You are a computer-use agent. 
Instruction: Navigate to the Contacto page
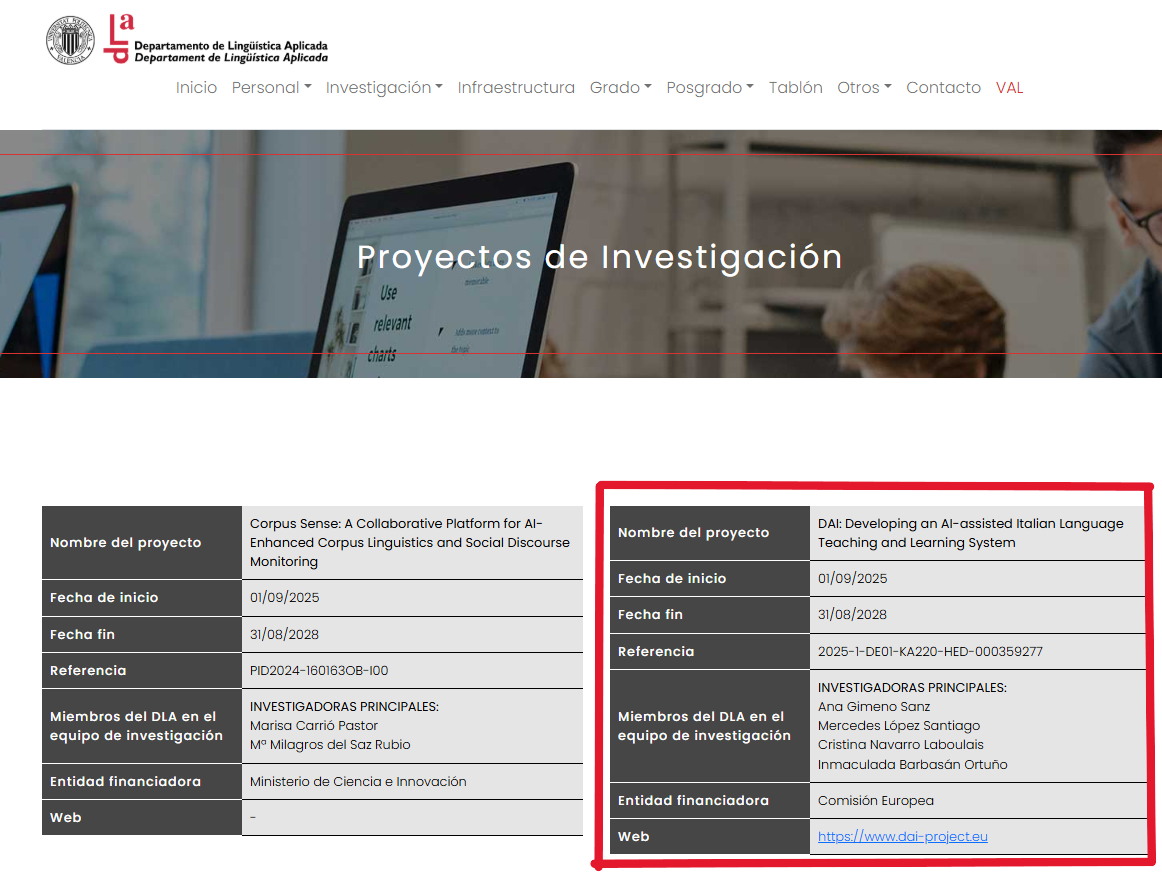click(x=943, y=88)
